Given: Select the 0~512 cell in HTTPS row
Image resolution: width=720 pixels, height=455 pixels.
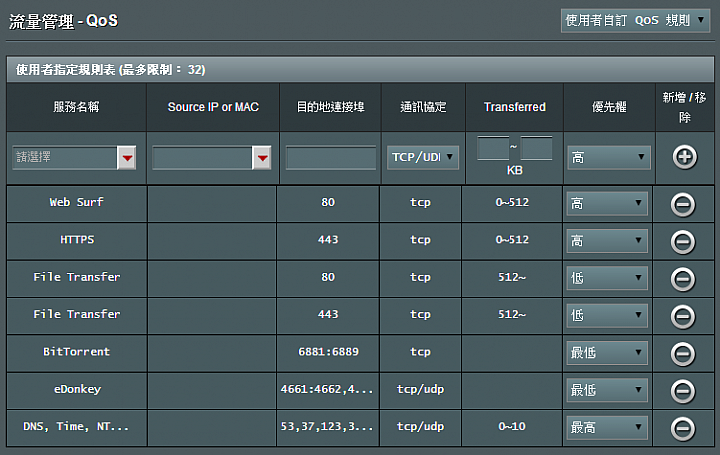Looking at the screenshot, I should click(x=512, y=242).
